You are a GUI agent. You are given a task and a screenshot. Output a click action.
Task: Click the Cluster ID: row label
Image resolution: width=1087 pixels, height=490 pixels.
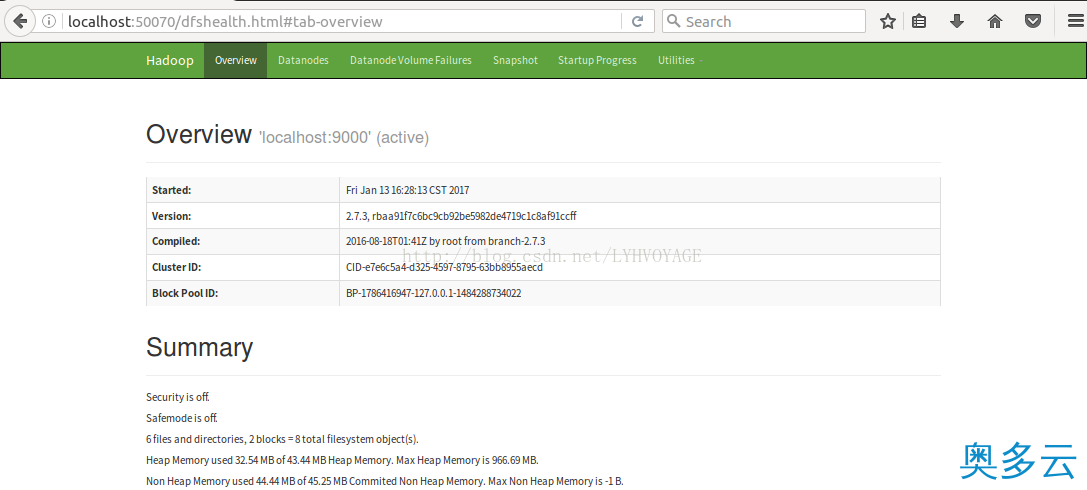(176, 267)
